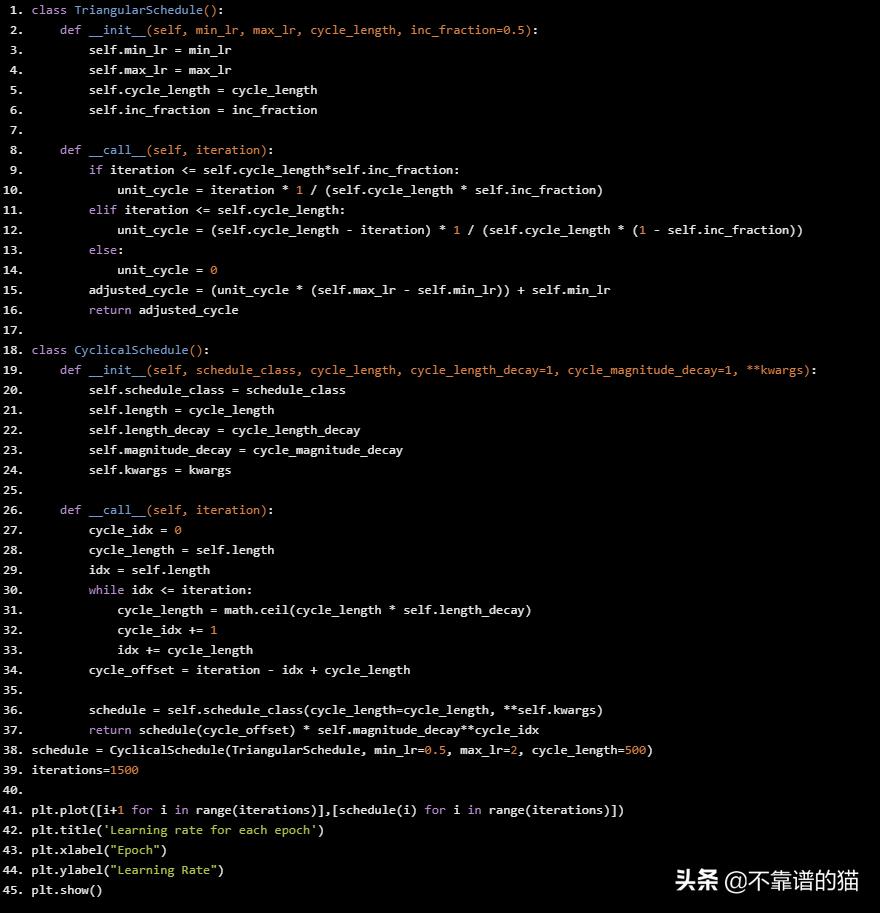Screen dimensions: 880x913
Task: Click the plt.xlabel("Epoch") line
Action: pos(99,850)
